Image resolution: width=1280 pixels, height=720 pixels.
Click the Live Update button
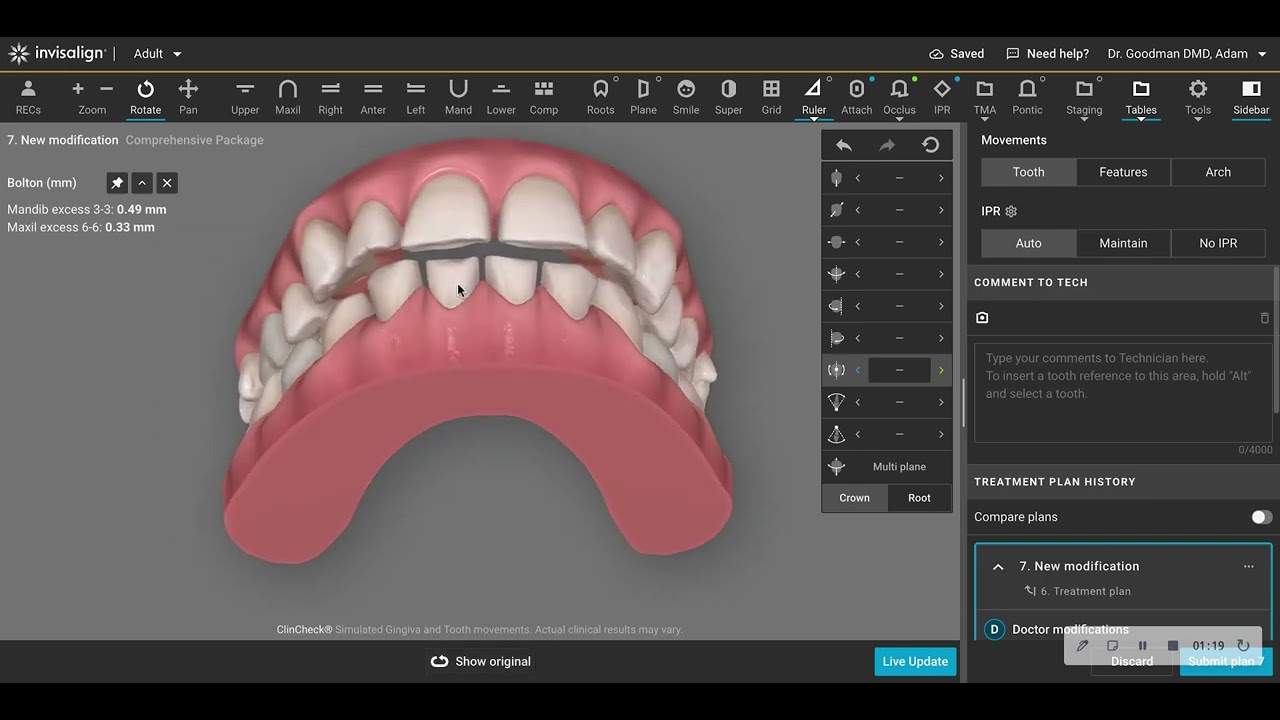pyautogui.click(x=915, y=661)
